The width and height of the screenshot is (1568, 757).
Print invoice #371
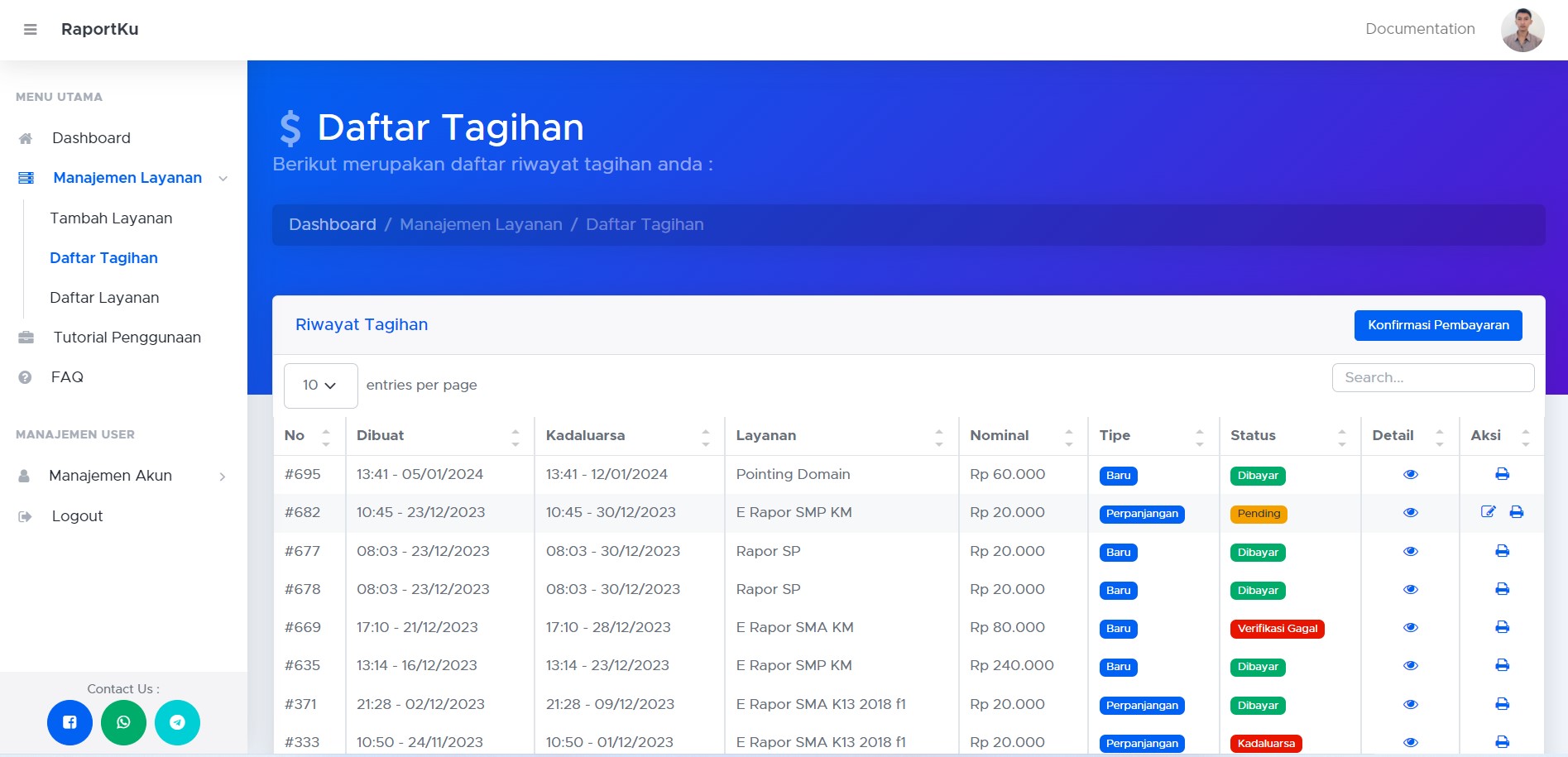[x=1503, y=704]
